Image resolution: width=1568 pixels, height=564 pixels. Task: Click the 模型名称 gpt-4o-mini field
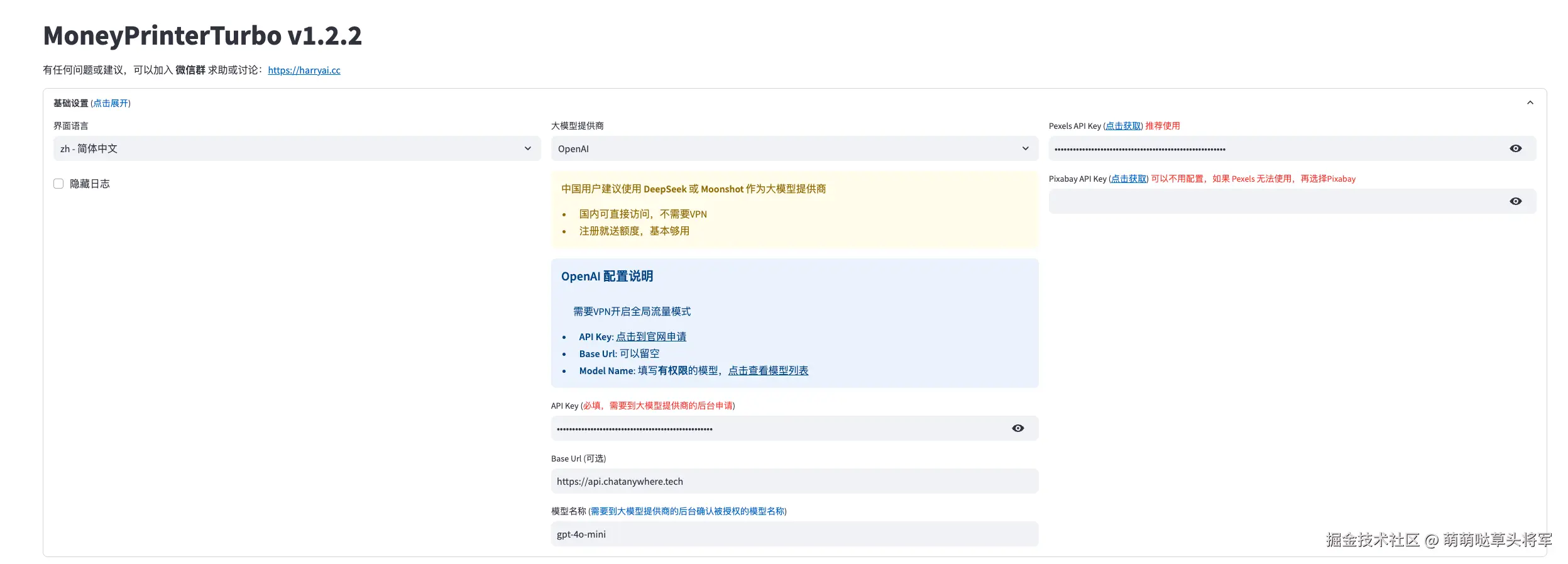(x=794, y=534)
